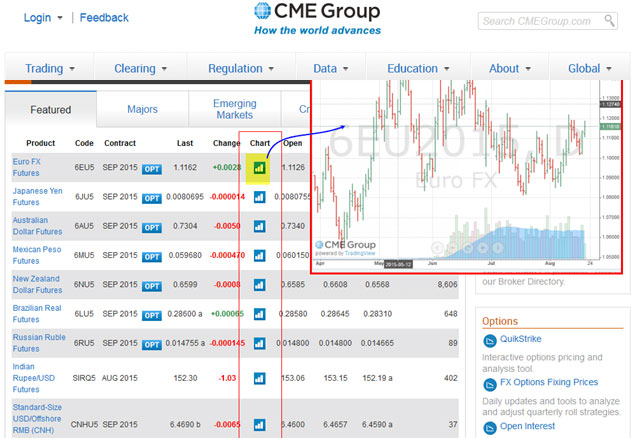631x438 pixels.
Task: Click OPT badge for Euro FX 6EU5
Action: (x=152, y=169)
